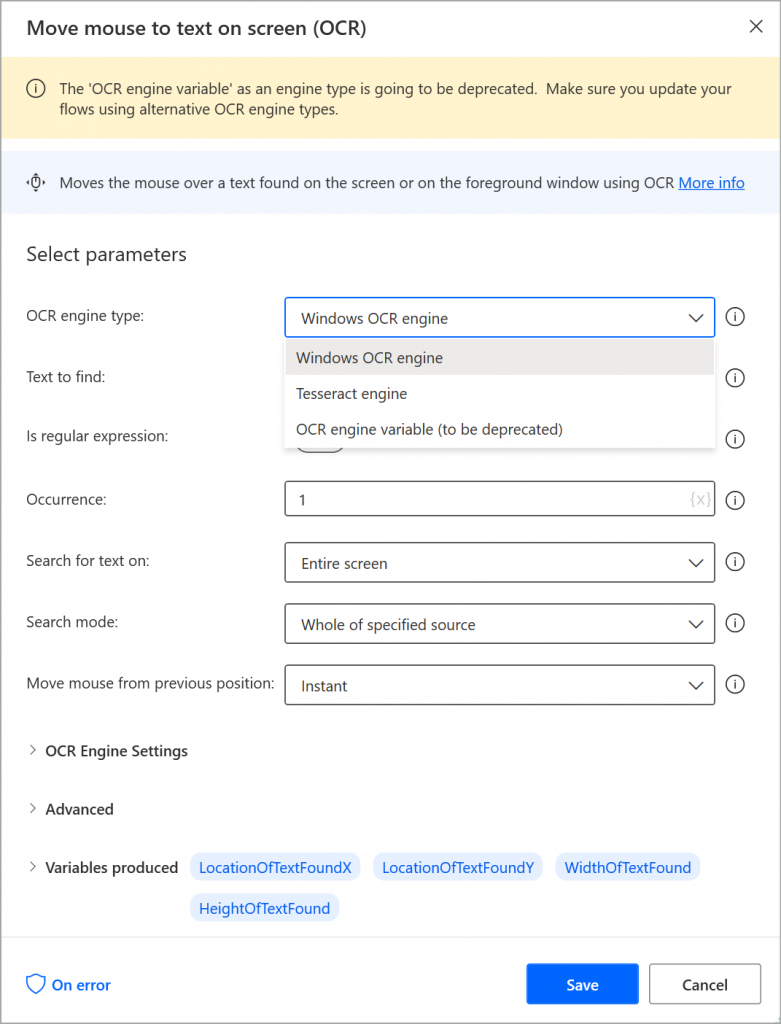Click info icon beside Occurrence field
This screenshot has height=1024, width=781.
coord(735,500)
